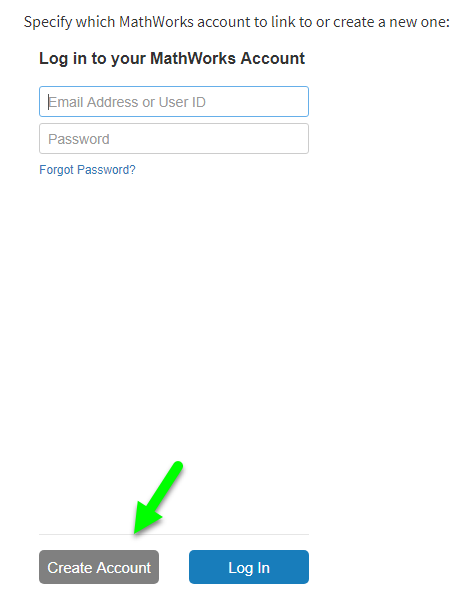The height and width of the screenshot is (593, 466).
Task: Click the field below the email box
Action: 174,139
